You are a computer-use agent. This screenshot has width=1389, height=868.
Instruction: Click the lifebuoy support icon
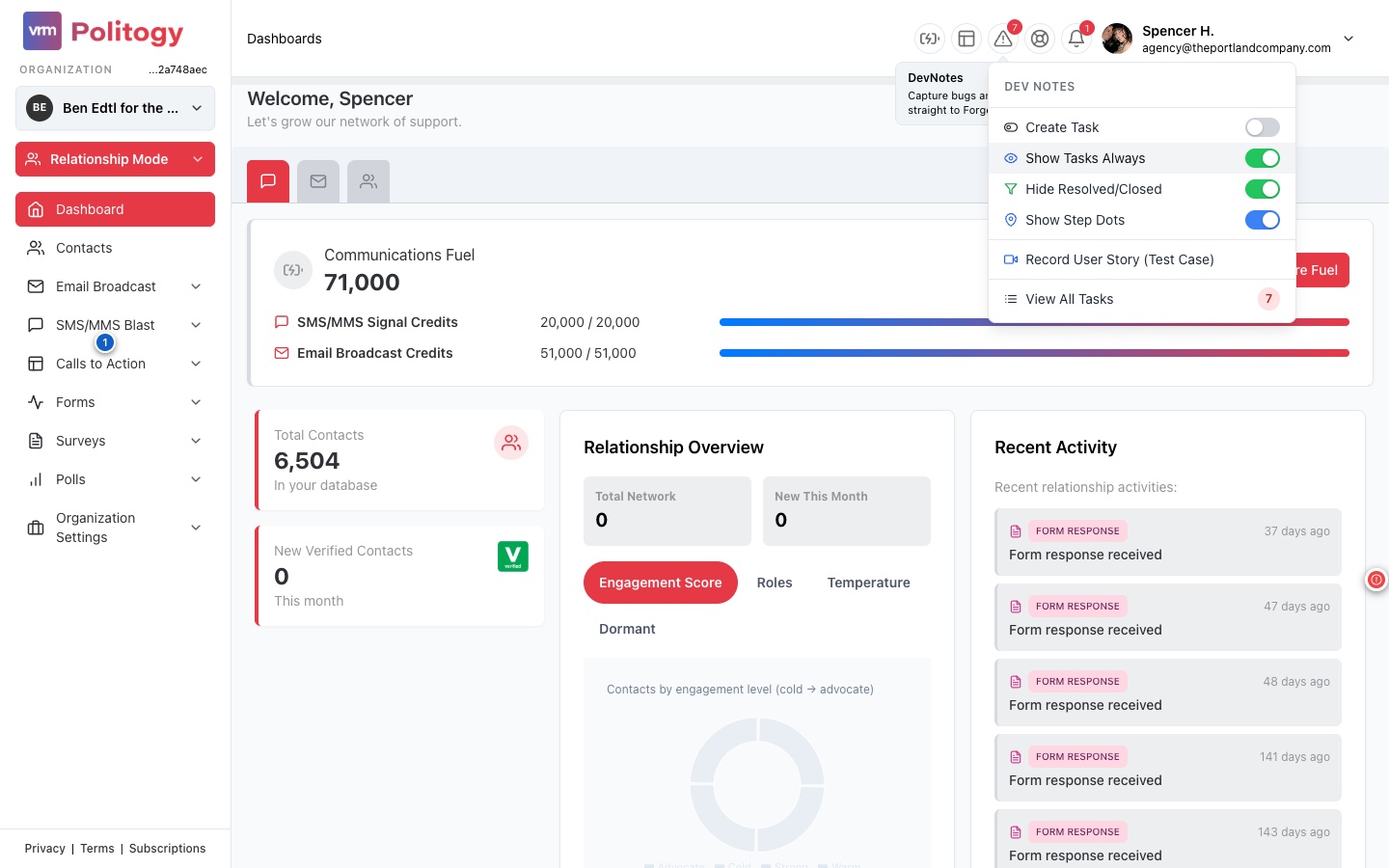tap(1040, 39)
